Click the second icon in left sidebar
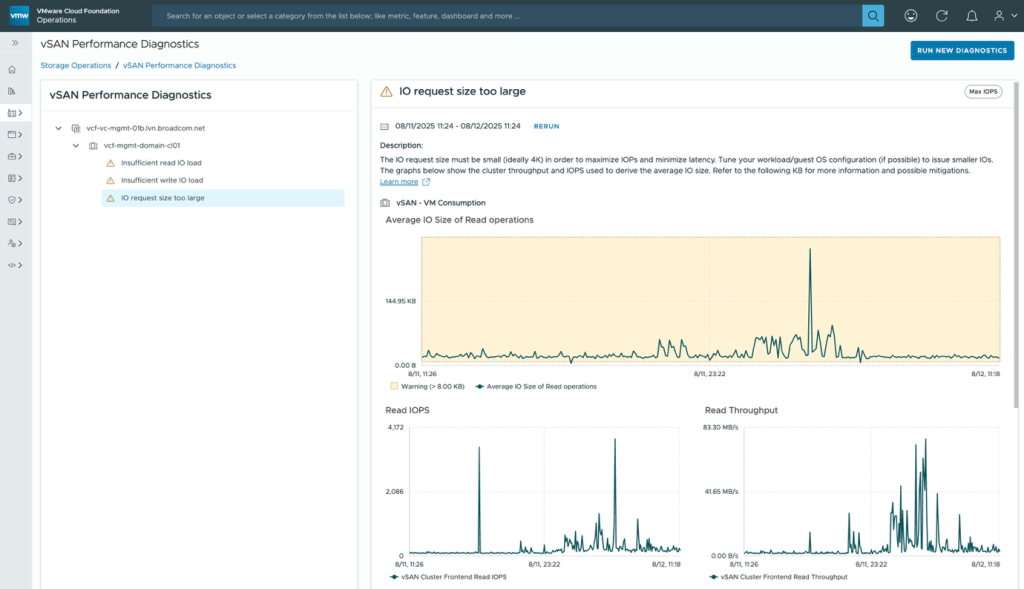 pyautogui.click(x=12, y=91)
